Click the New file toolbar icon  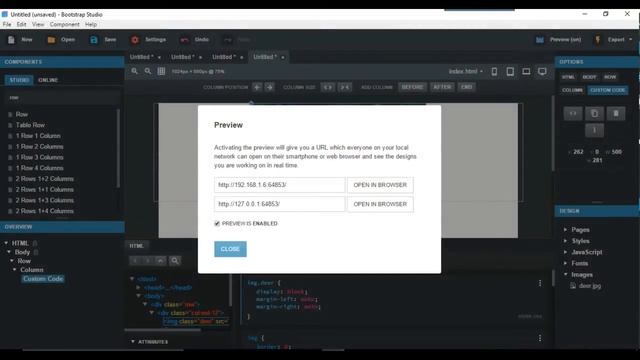point(11,40)
